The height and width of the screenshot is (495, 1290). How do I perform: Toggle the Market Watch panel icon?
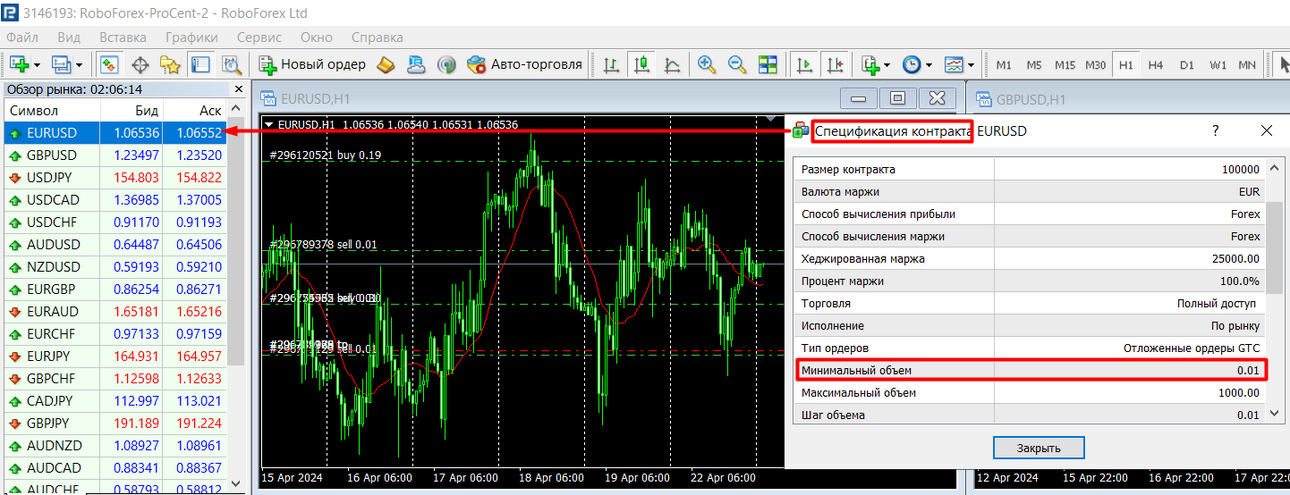[x=110, y=64]
